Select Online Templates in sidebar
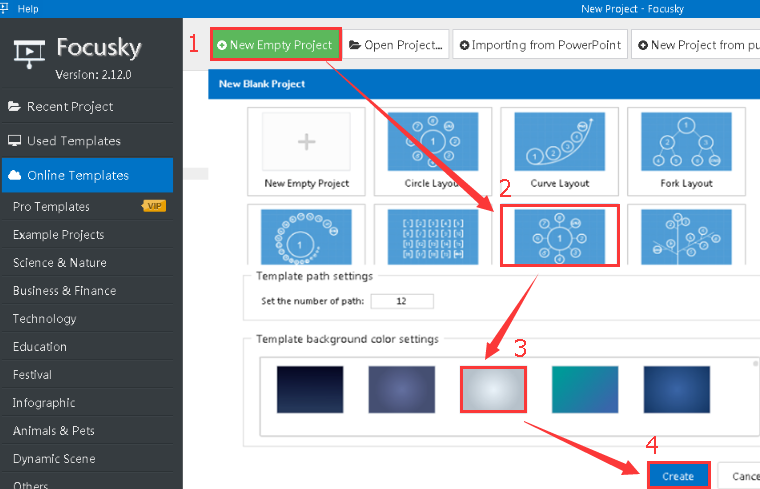760x489 pixels. coord(87,175)
